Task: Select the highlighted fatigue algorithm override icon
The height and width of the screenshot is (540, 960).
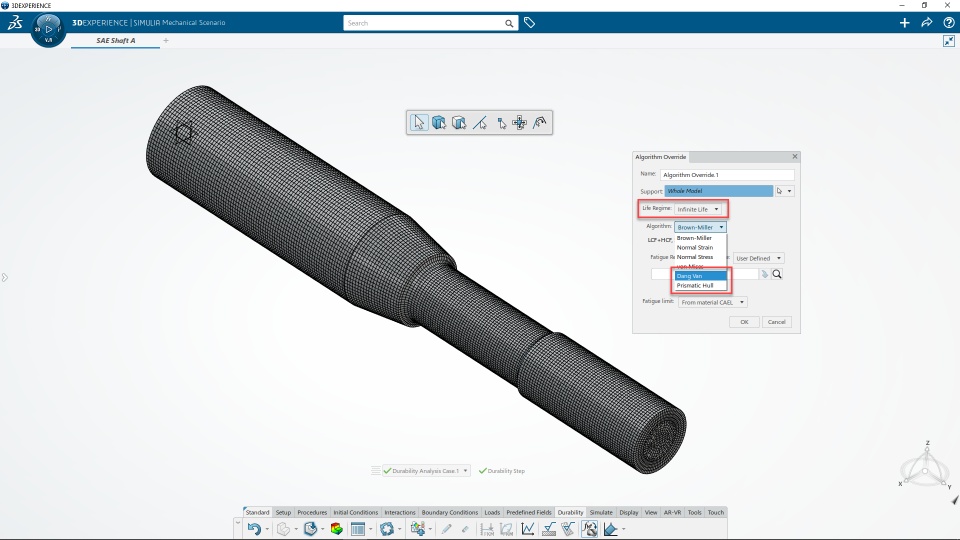Action: coord(590,529)
